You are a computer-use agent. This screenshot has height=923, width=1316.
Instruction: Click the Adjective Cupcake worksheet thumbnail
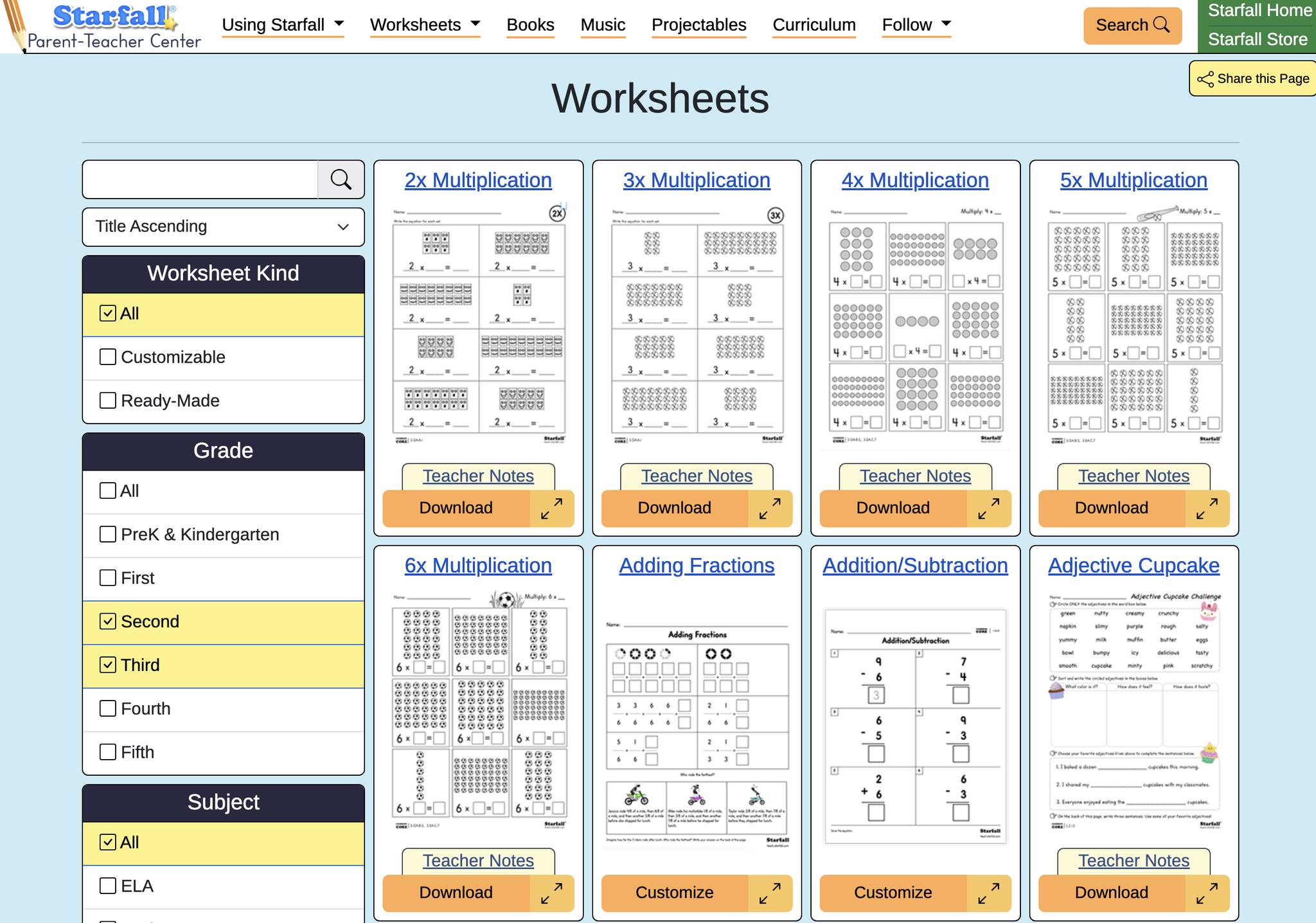tap(1134, 710)
